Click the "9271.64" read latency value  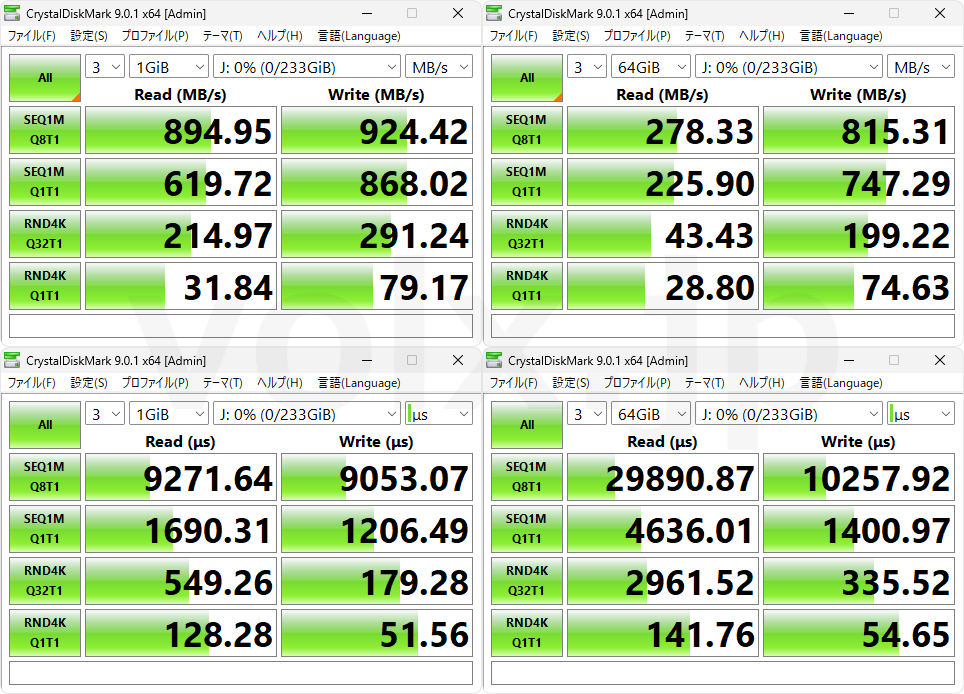point(181,477)
